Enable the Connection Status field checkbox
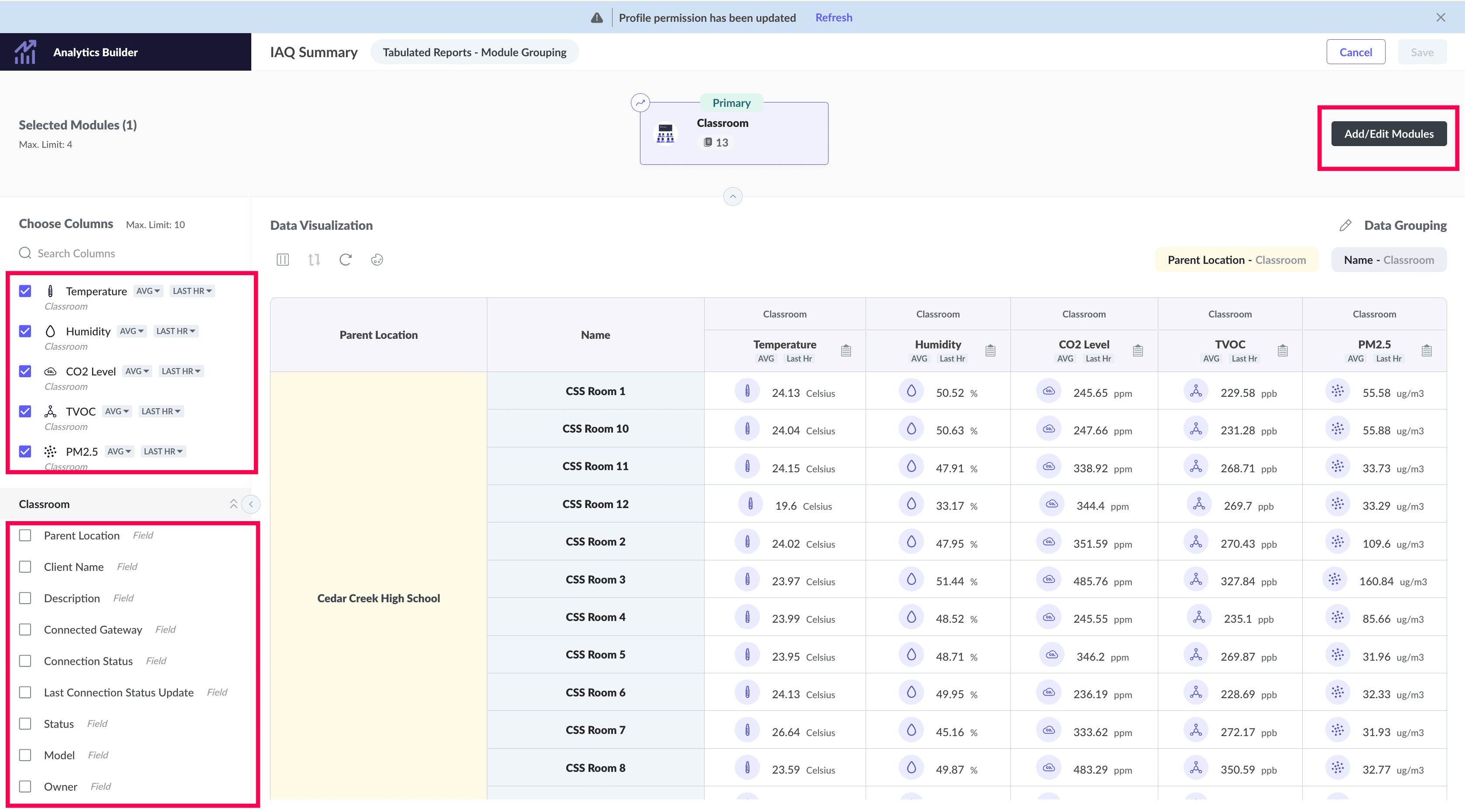This screenshot has height=812, width=1465. pyautogui.click(x=25, y=661)
